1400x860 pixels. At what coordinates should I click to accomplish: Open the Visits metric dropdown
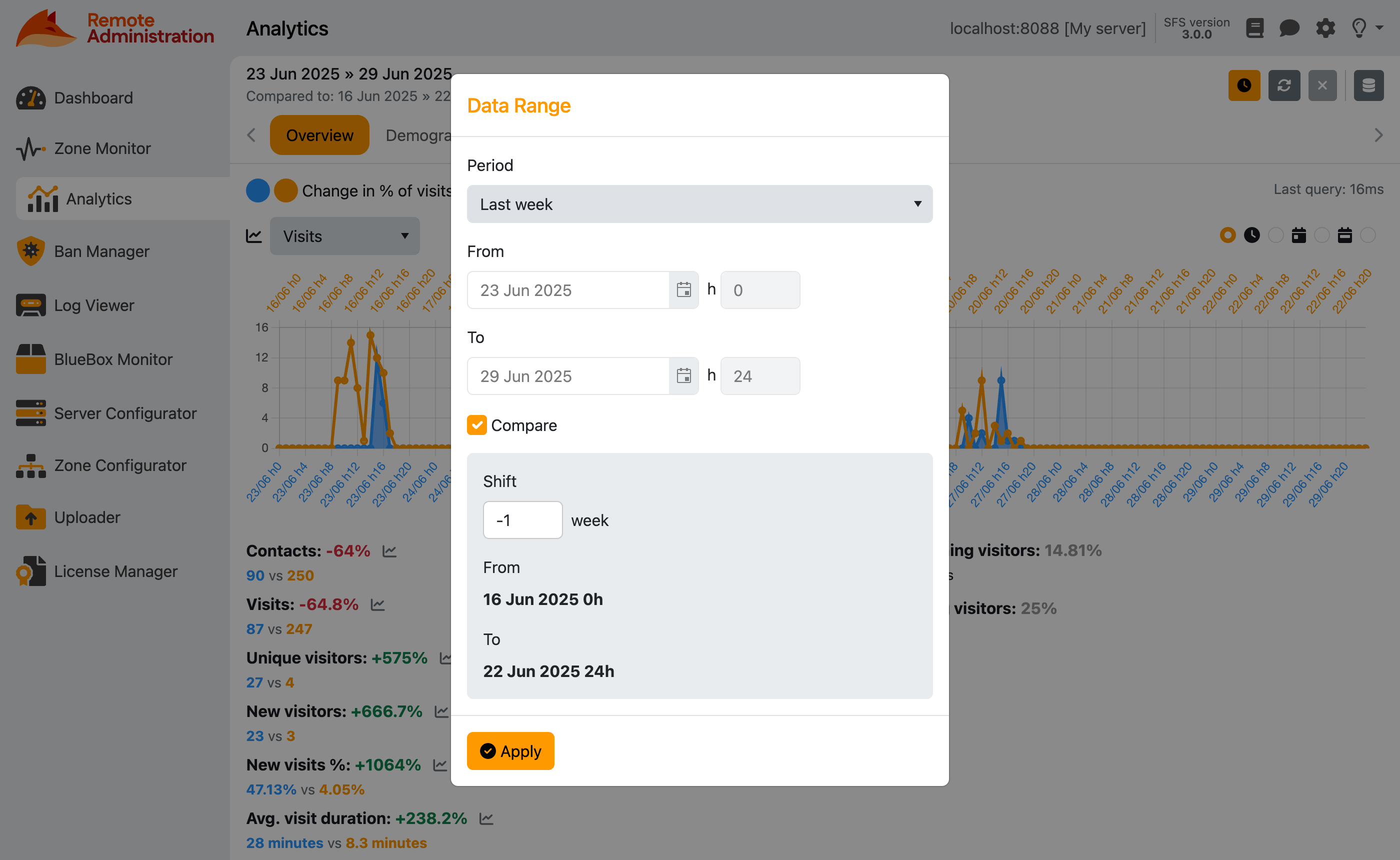click(344, 236)
